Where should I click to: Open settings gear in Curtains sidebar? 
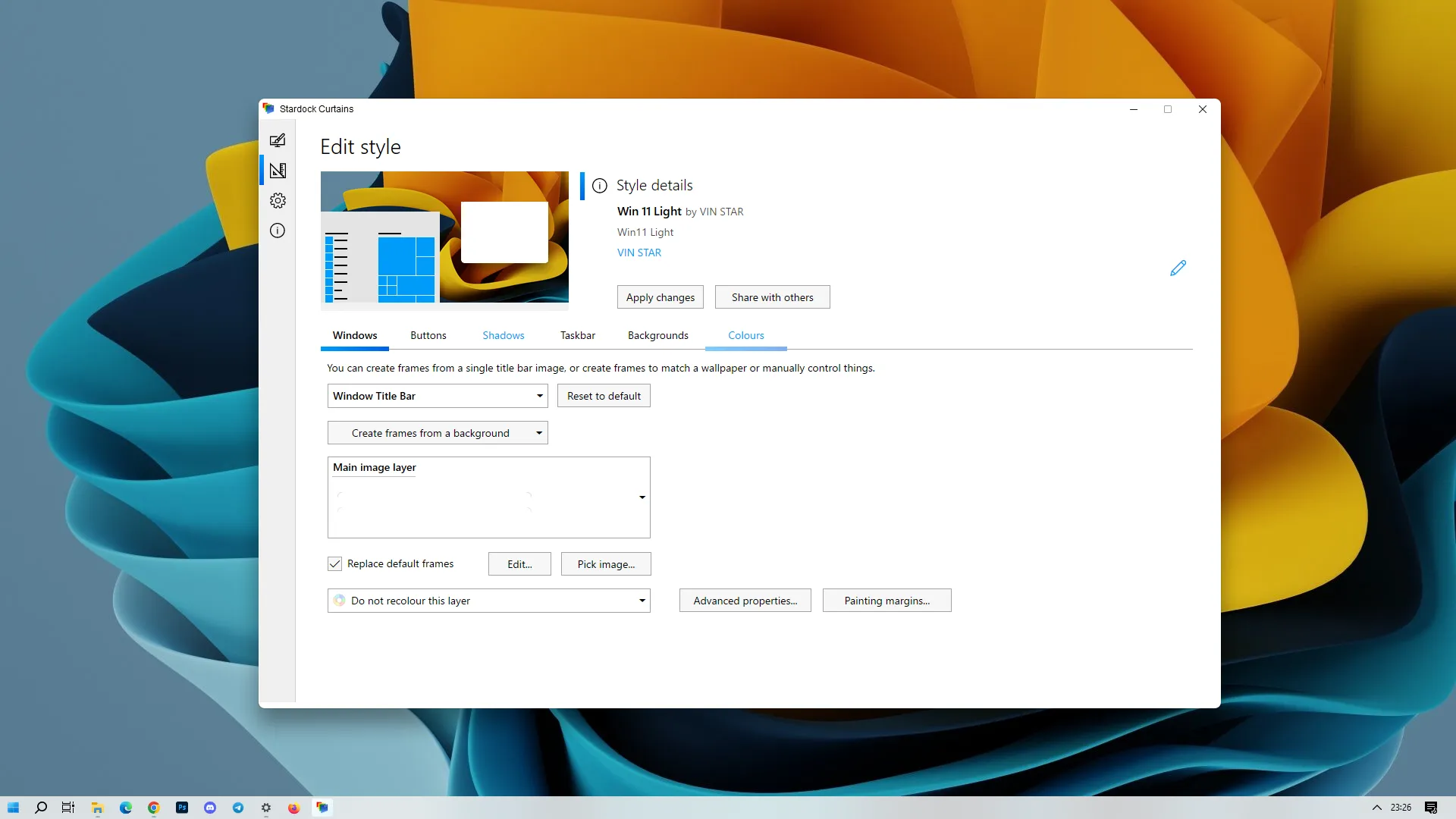pos(278,201)
